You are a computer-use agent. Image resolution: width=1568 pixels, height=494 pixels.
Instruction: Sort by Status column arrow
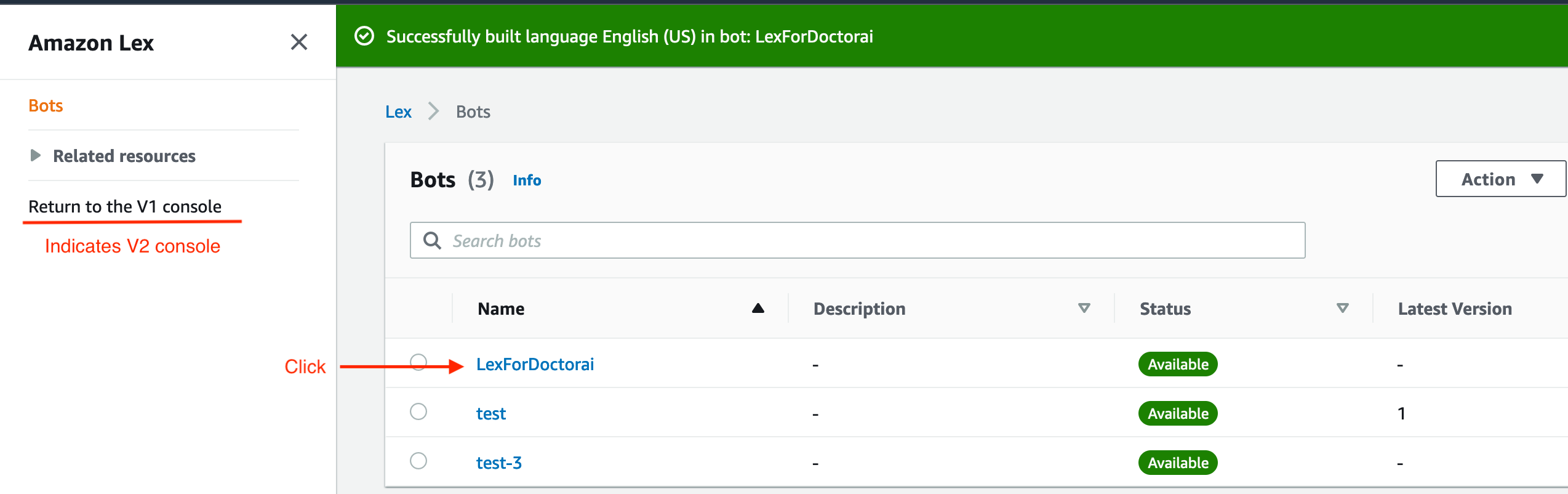[1343, 308]
